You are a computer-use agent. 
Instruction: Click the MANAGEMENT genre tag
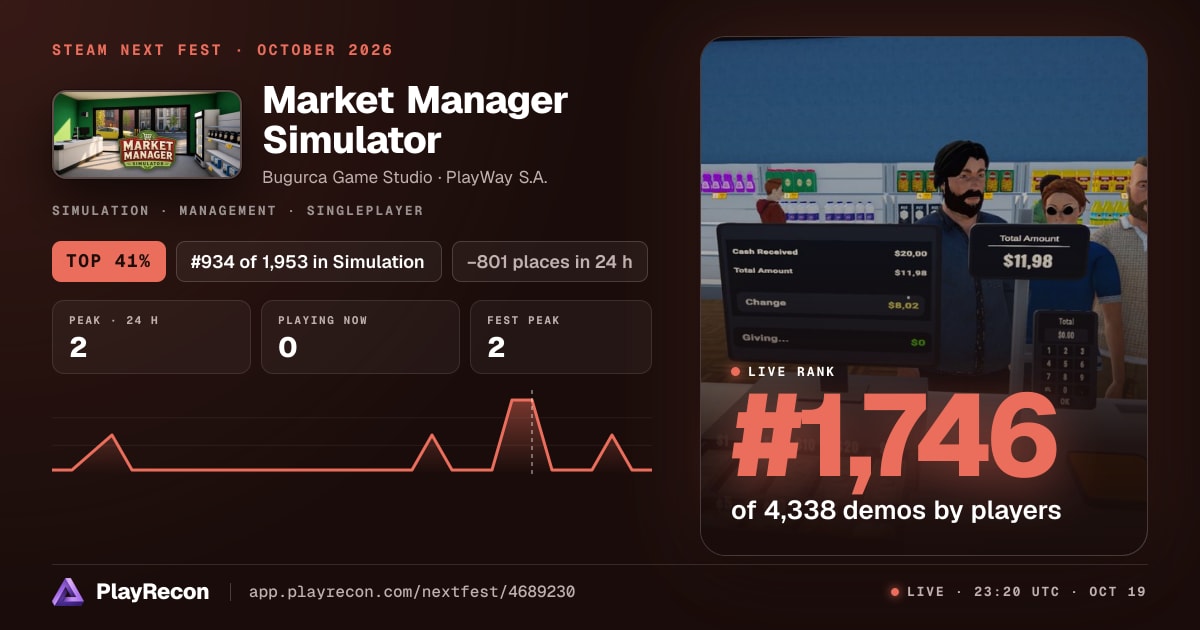[227, 211]
